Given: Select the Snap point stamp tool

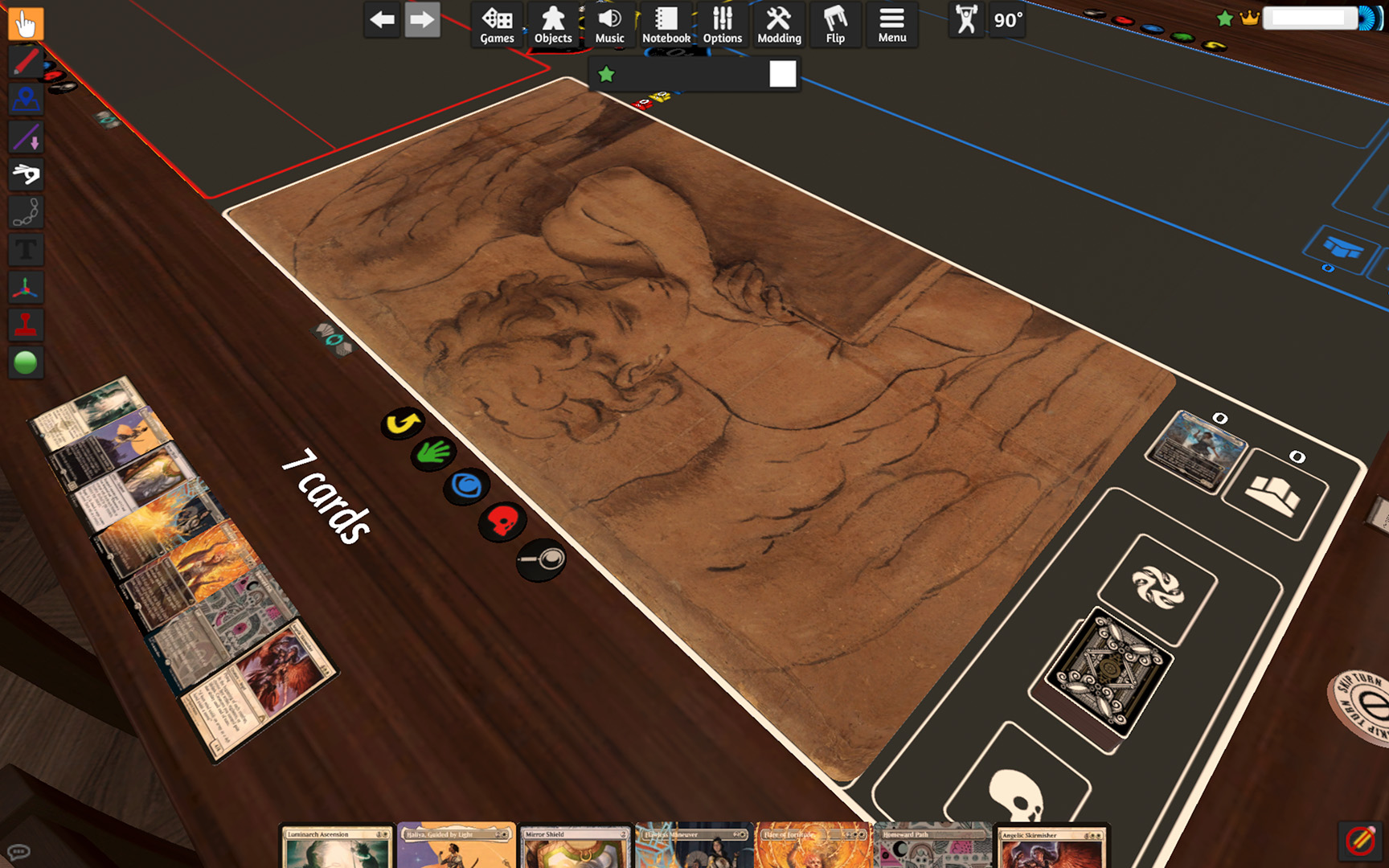Looking at the screenshot, I should tap(26, 325).
